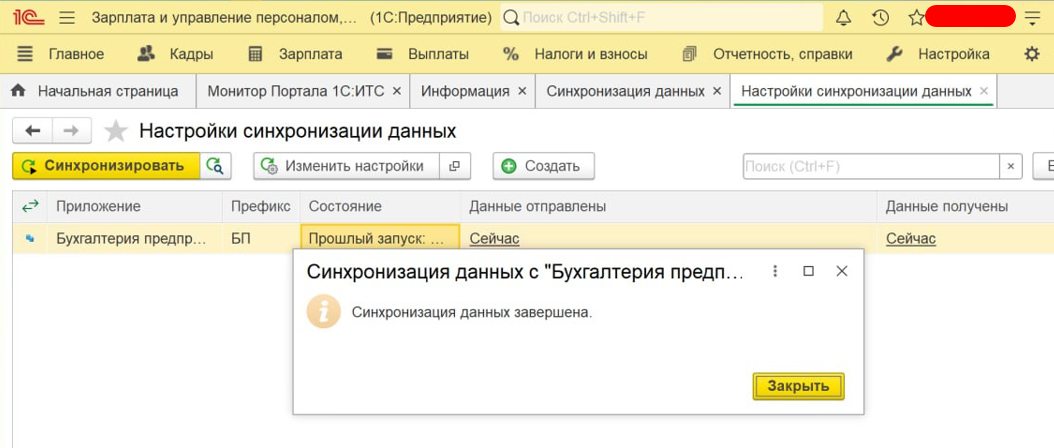Viewport: 1054px width, 448px height.
Task: Click the magnifier icon in global search
Action: [x=512, y=18]
